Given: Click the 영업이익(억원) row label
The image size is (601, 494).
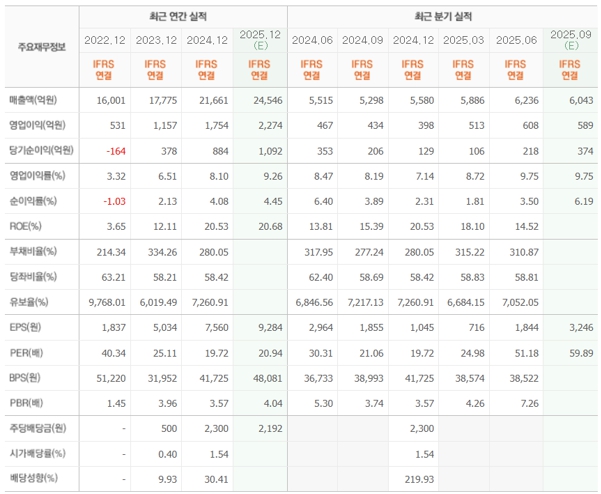Looking at the screenshot, I should click(38, 125).
